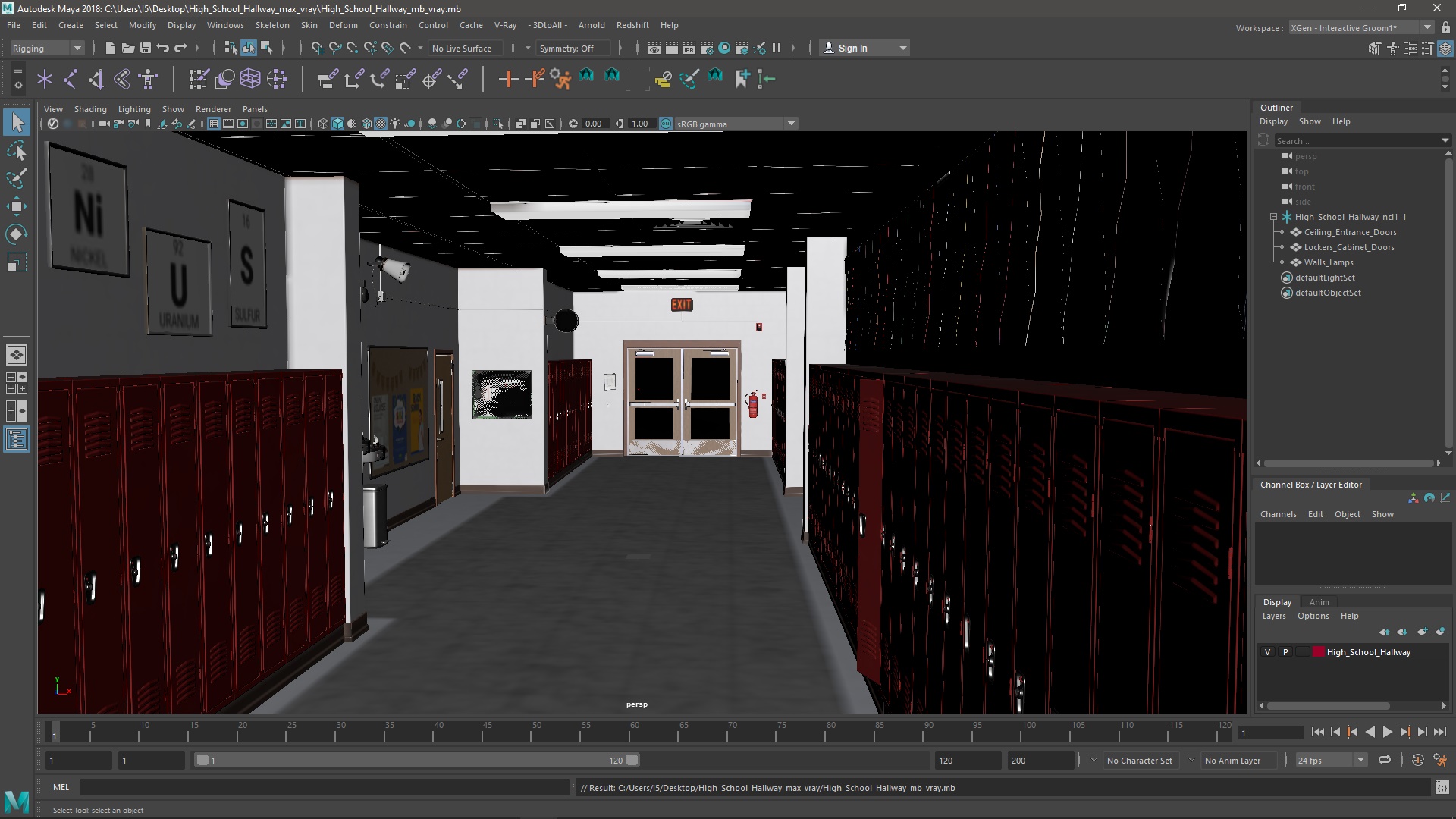Open the Shading menu
Screen dimensions: 1456x819
point(89,108)
